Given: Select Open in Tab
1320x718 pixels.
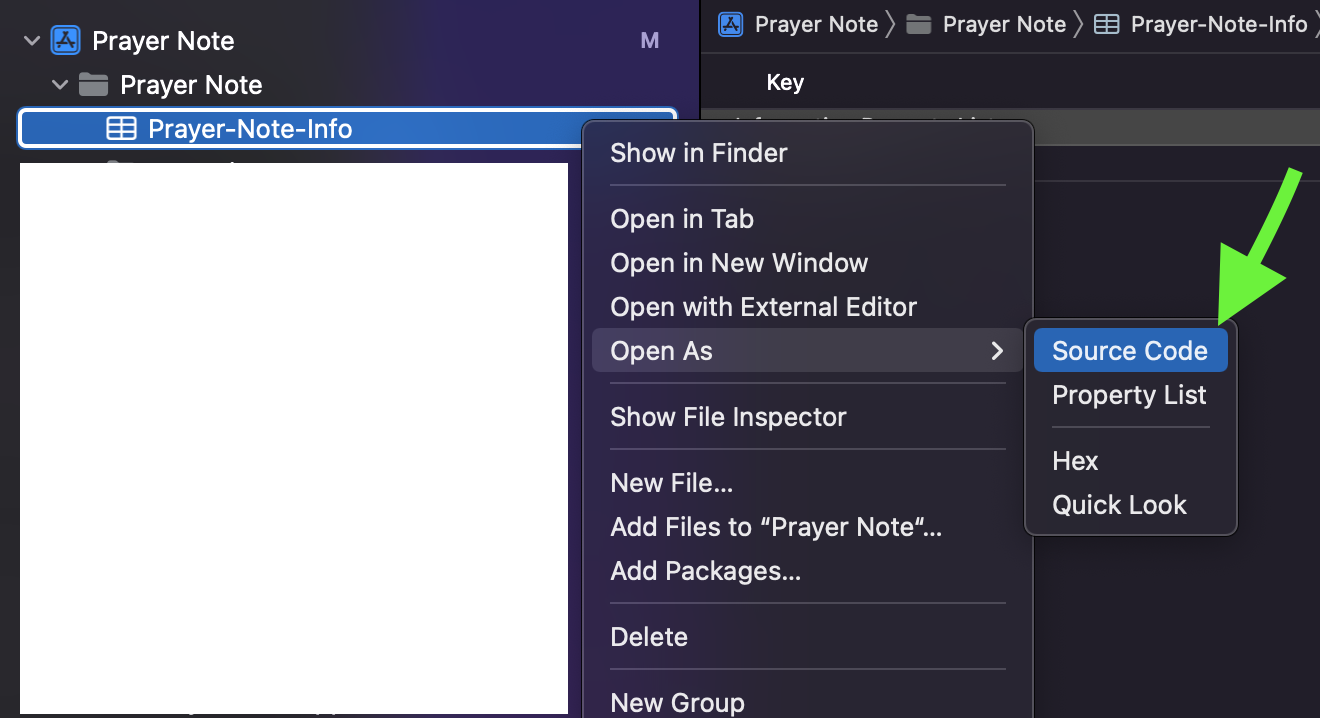Looking at the screenshot, I should click(x=682, y=219).
